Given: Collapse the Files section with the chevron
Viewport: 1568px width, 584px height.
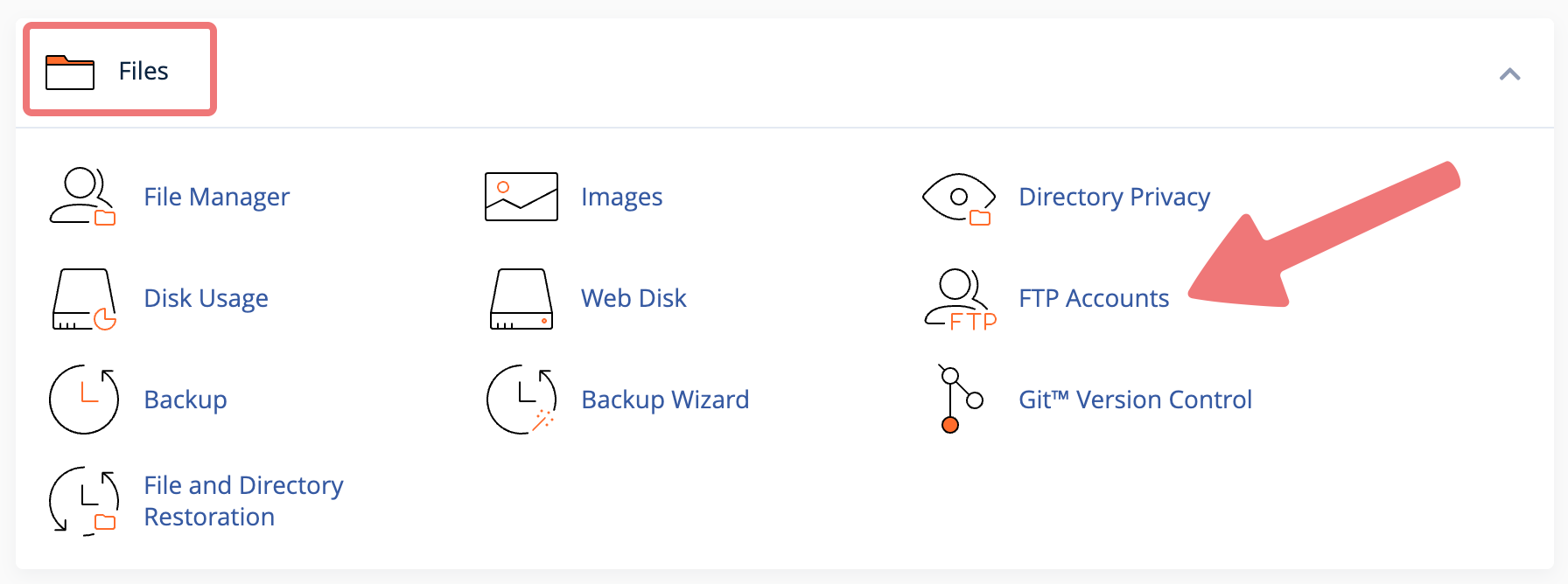Looking at the screenshot, I should [x=1509, y=74].
